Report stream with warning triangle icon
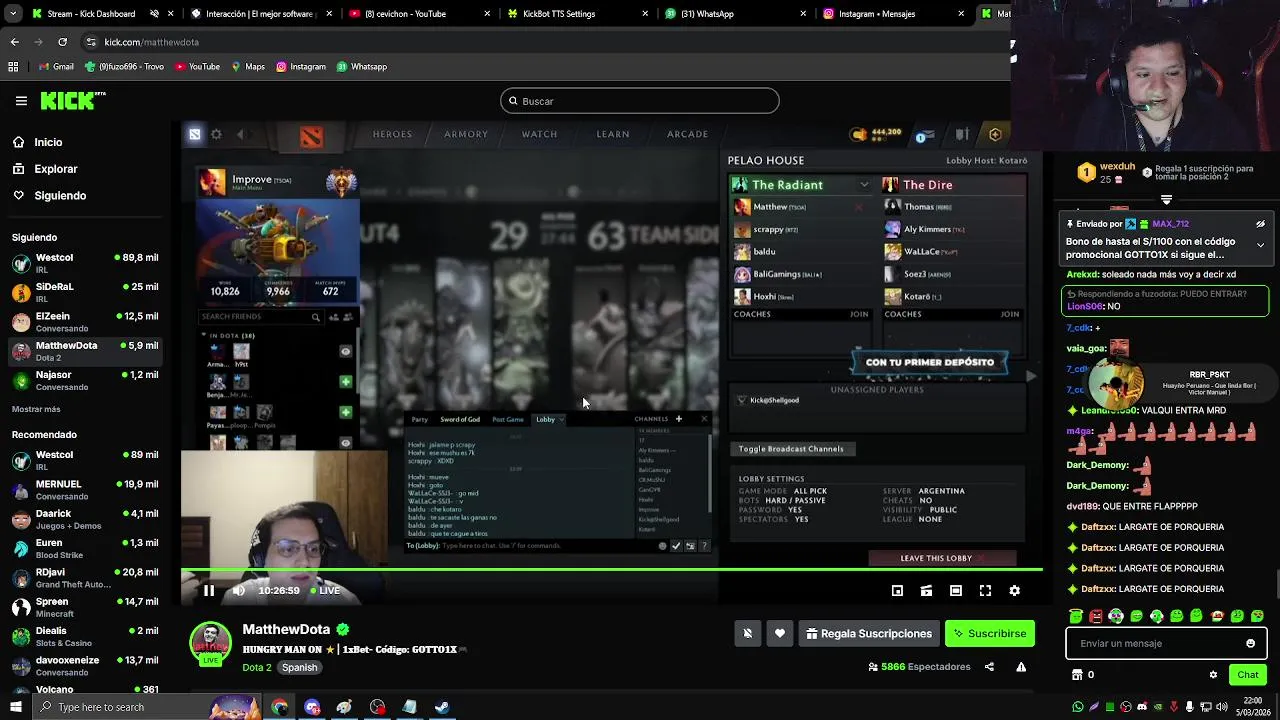1280x720 pixels. pyautogui.click(x=1021, y=667)
